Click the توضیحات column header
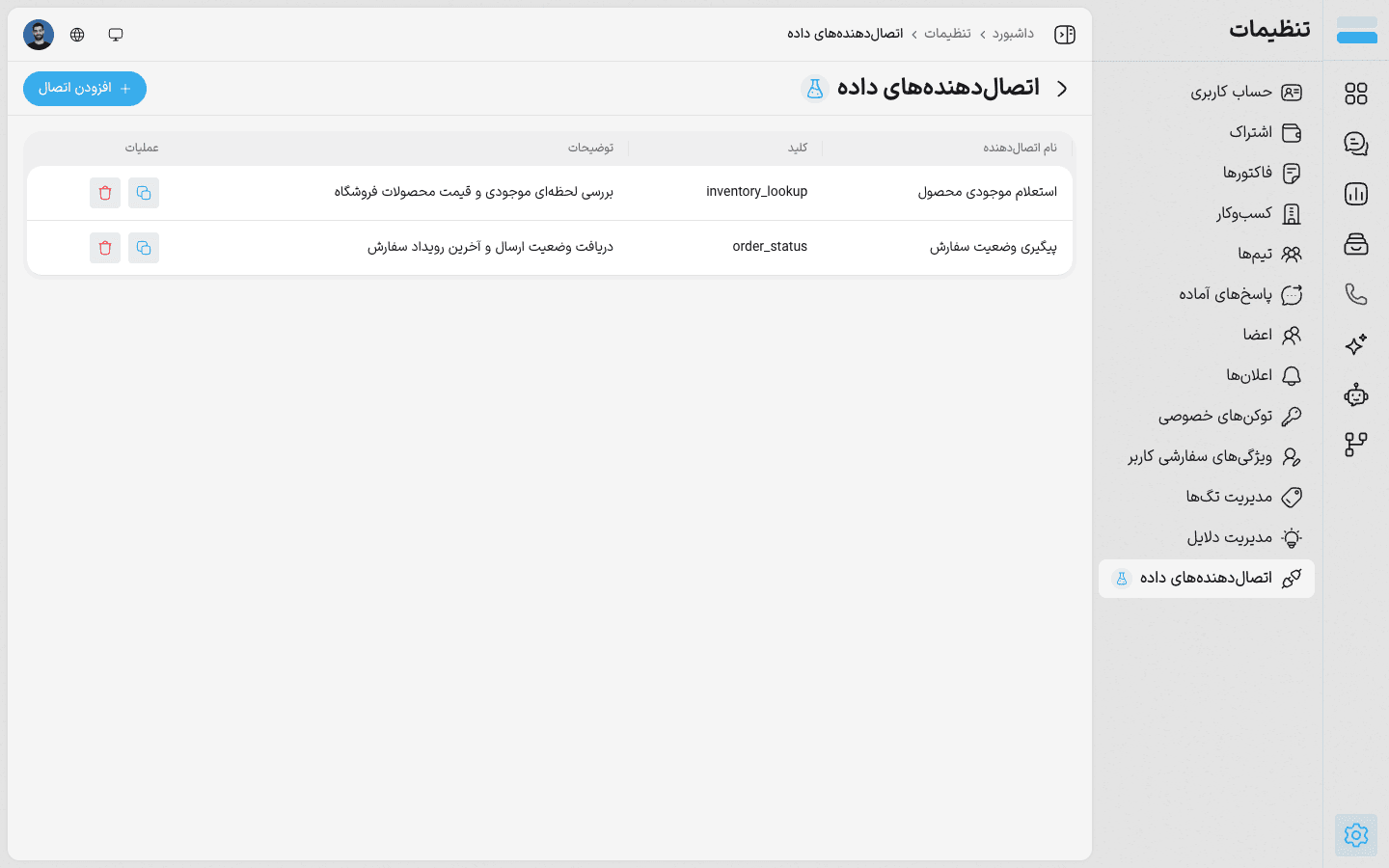 tap(590, 148)
